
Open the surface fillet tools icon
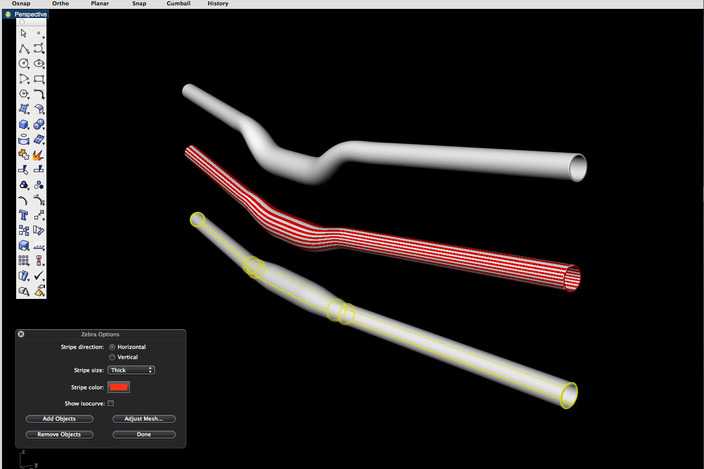(39, 109)
